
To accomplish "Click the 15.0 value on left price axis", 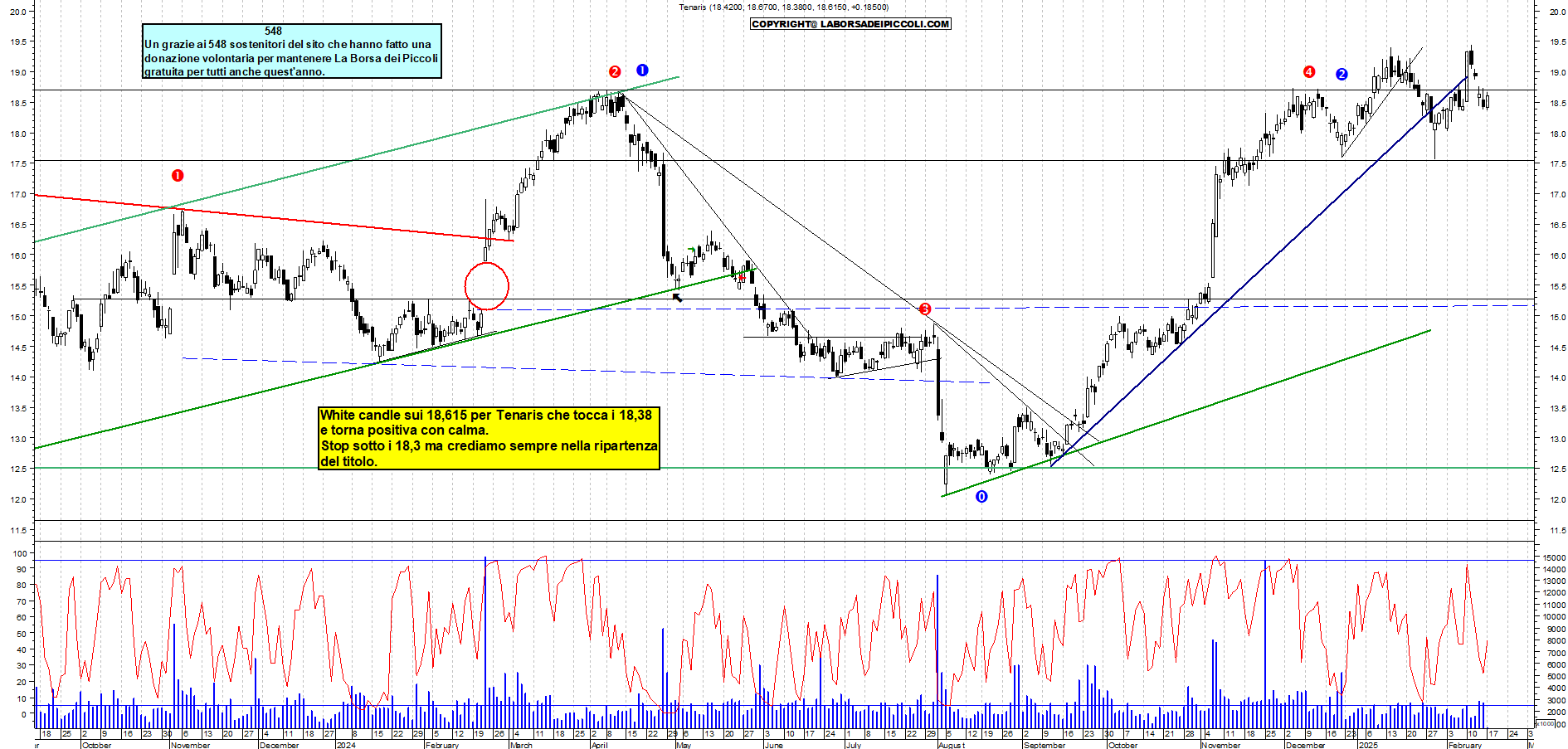I will coord(18,316).
